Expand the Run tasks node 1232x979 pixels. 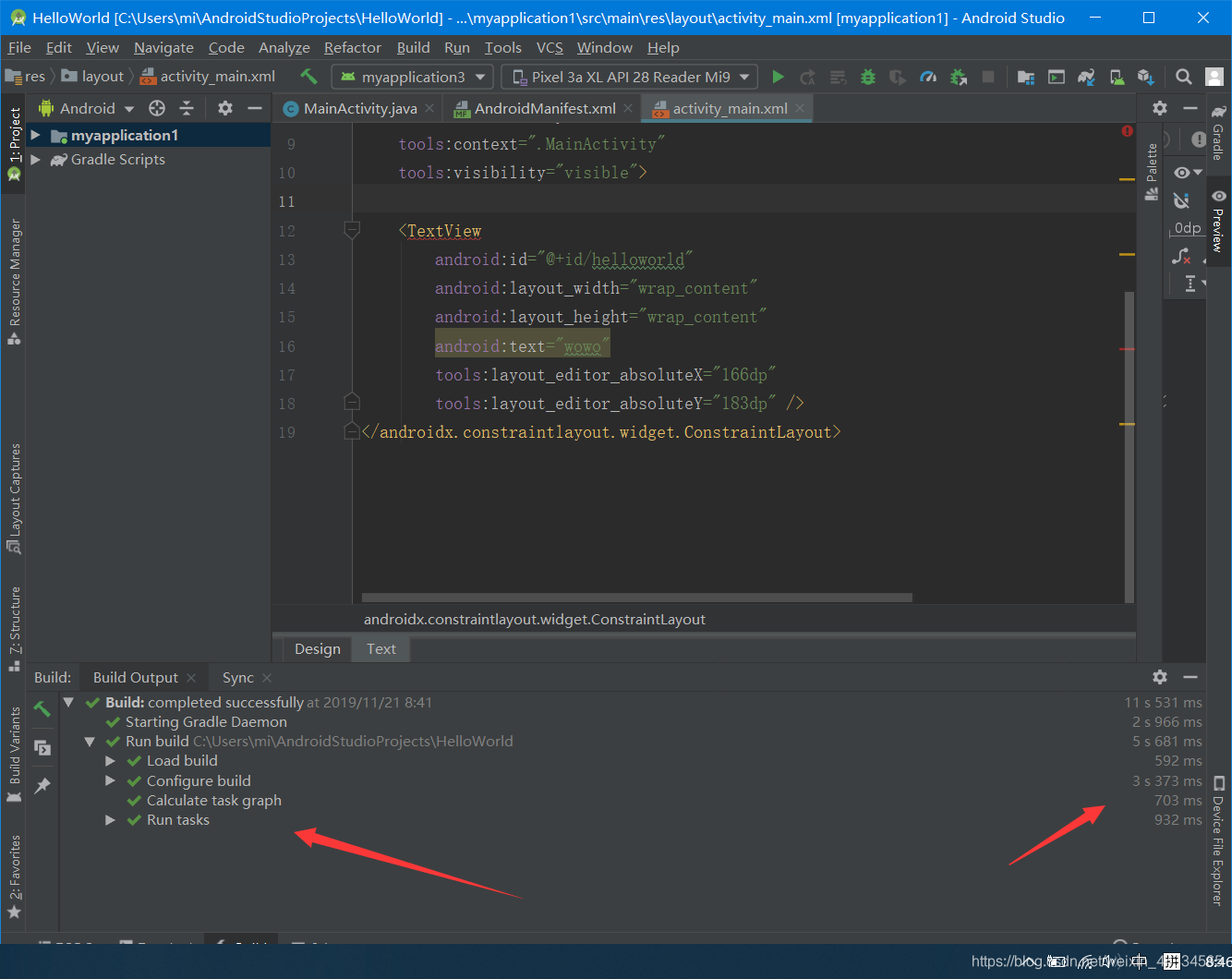[110, 820]
